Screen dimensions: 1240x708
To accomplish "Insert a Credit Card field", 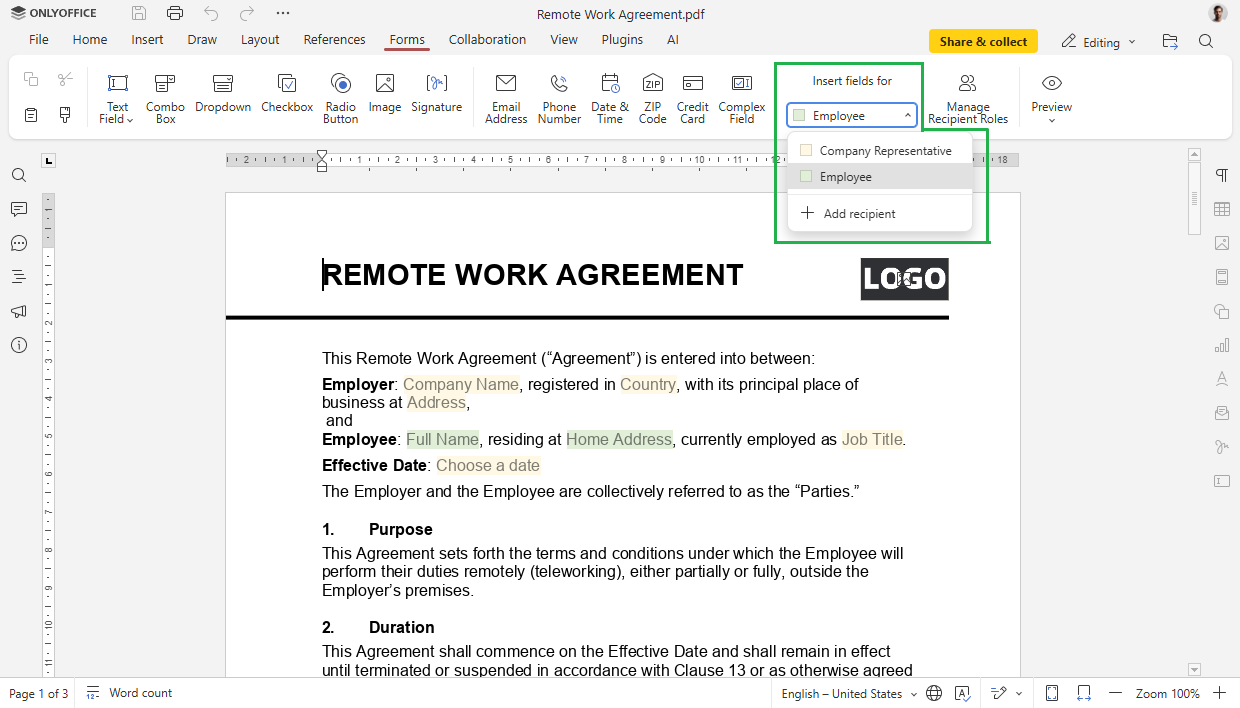I will tap(692, 95).
